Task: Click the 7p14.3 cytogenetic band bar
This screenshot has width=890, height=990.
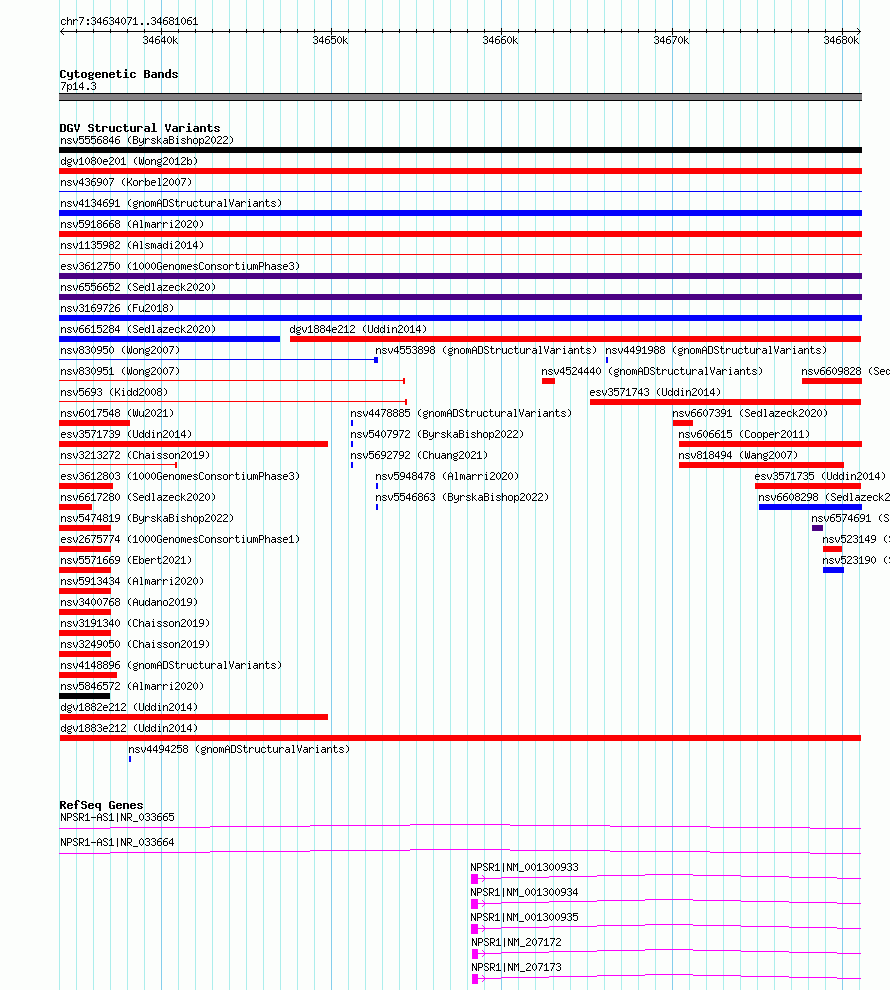Action: pos(460,97)
